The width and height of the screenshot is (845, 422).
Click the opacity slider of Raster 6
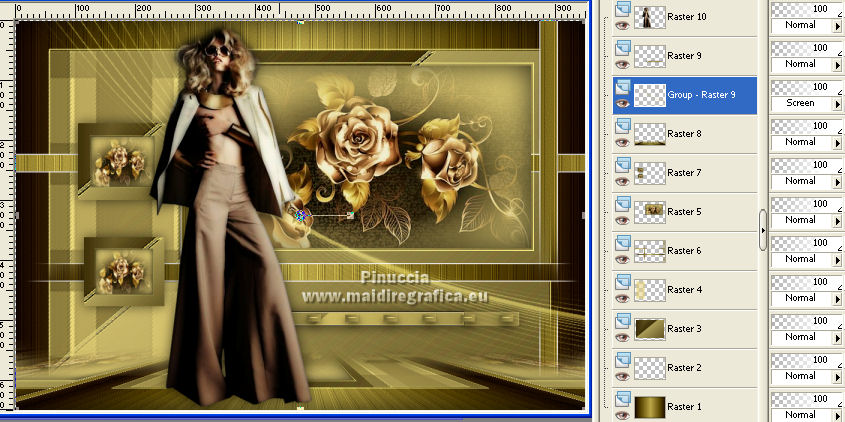807,243
